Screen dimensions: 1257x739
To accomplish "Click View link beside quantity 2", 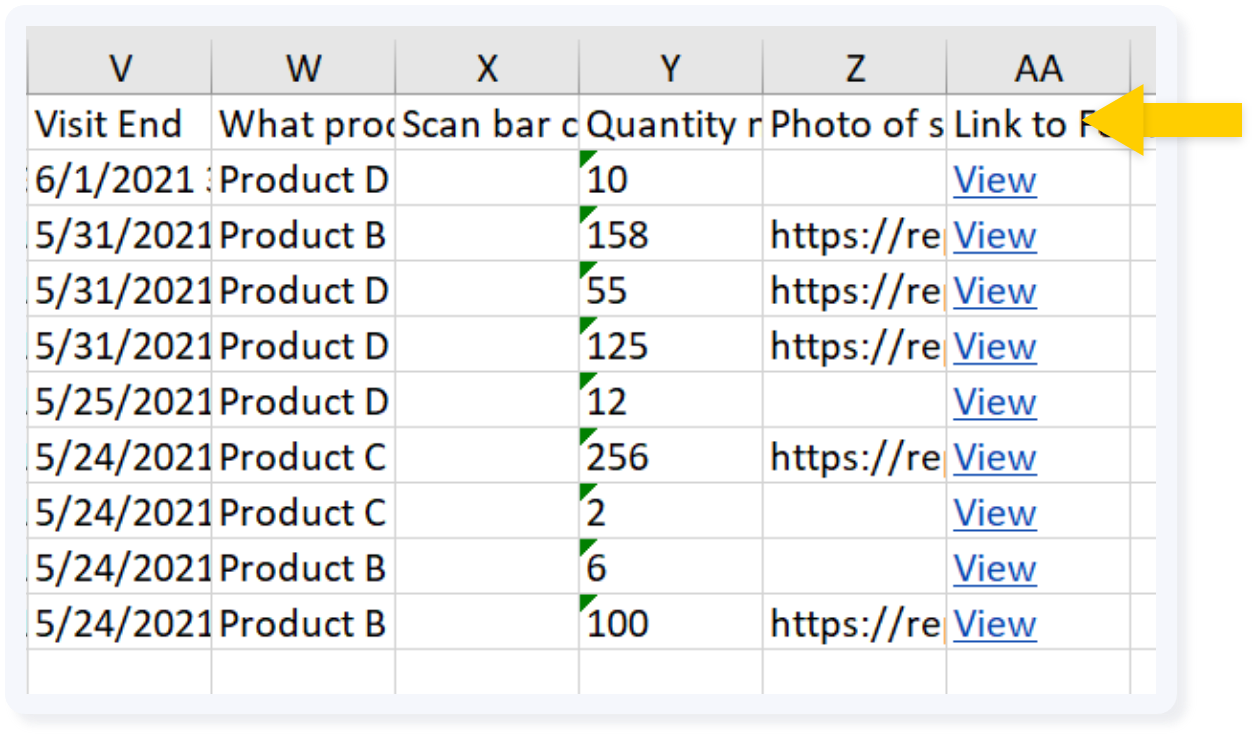I will [x=994, y=513].
